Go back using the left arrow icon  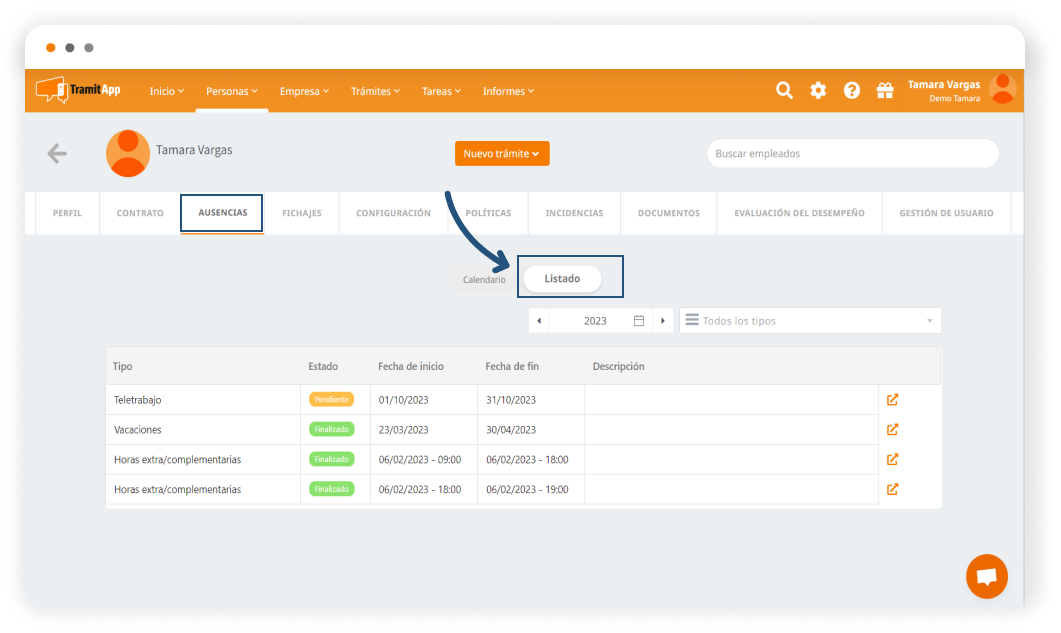point(57,153)
